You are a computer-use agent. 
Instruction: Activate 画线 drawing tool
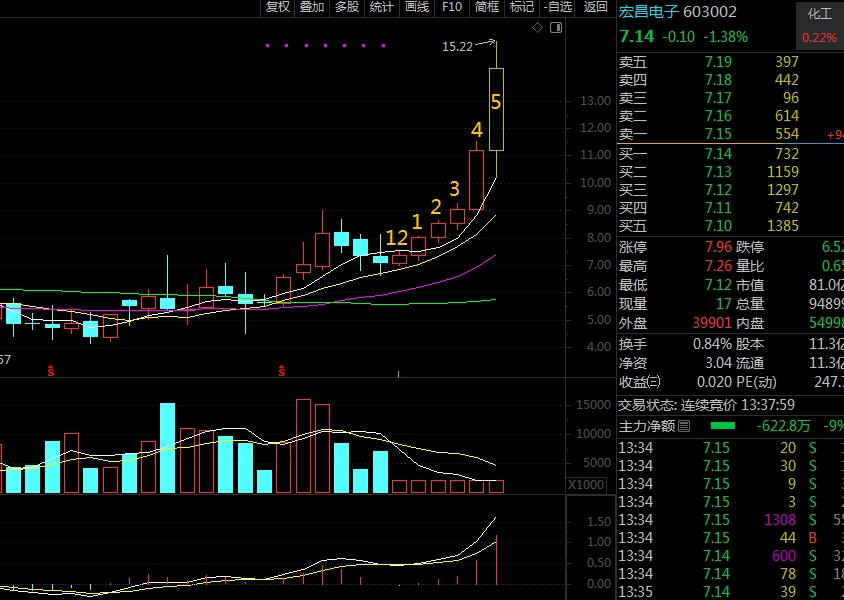[x=417, y=7]
